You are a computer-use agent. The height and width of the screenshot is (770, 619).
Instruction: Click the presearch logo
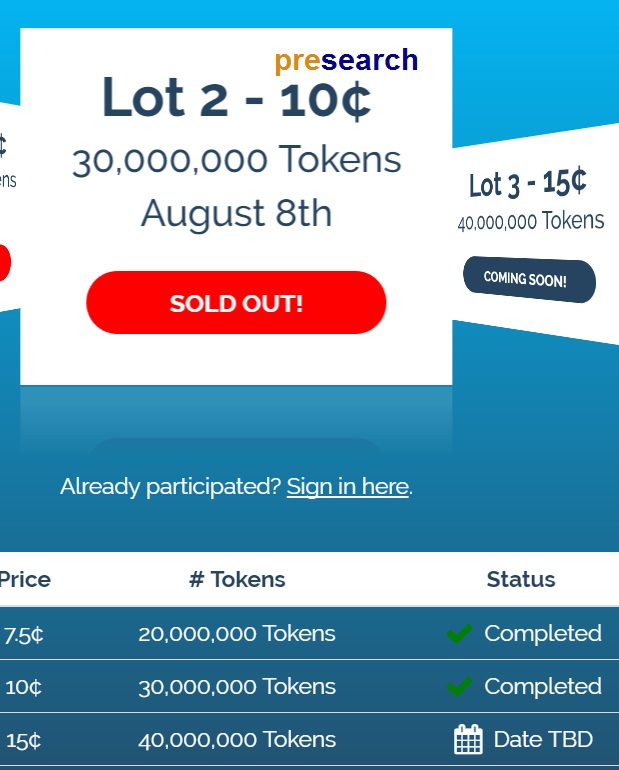click(x=346, y=60)
